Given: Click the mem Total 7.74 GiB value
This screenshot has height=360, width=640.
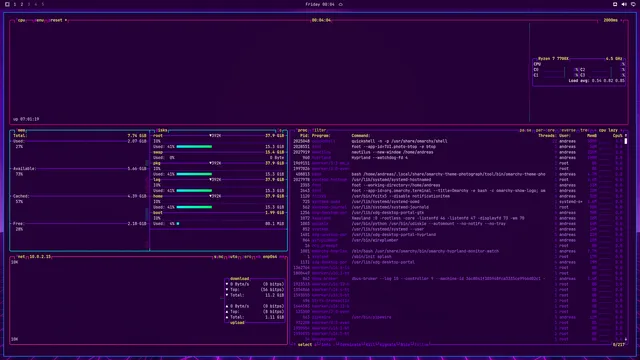Looking at the screenshot, I should tap(137, 136).
